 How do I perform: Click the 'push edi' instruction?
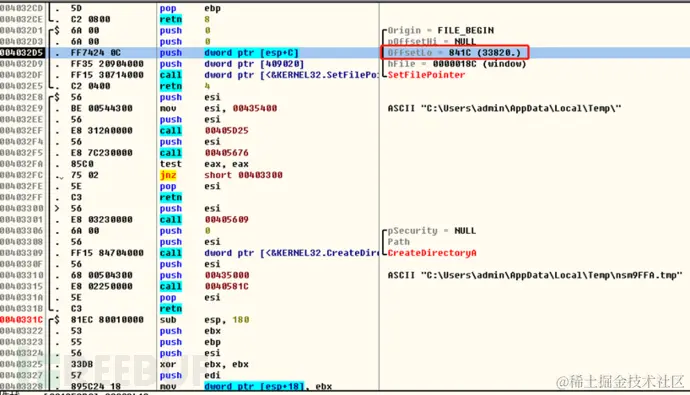(x=190, y=375)
